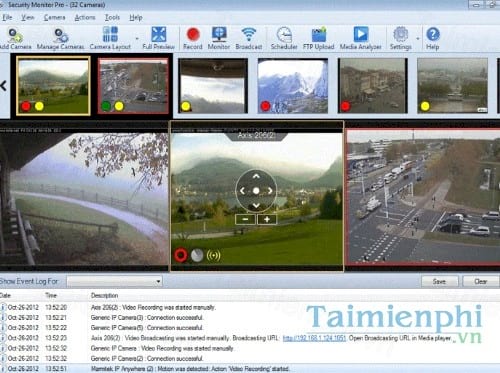Toggle recording on the Axis camera preview
This screenshot has width=500, height=373.
[181, 255]
